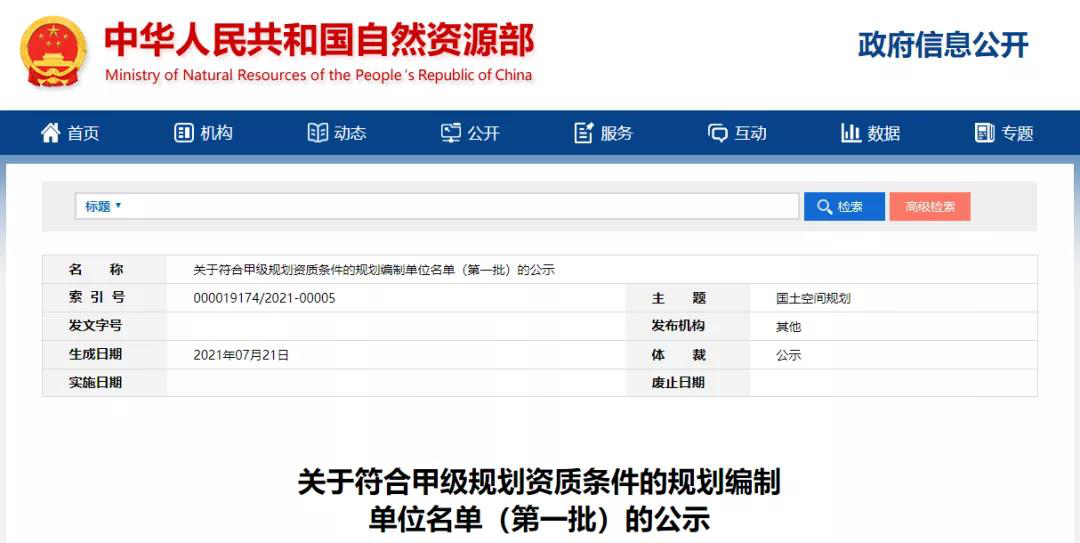The image size is (1080, 543).
Task: Open the 标题 search type dropdown
Action: click(x=103, y=206)
